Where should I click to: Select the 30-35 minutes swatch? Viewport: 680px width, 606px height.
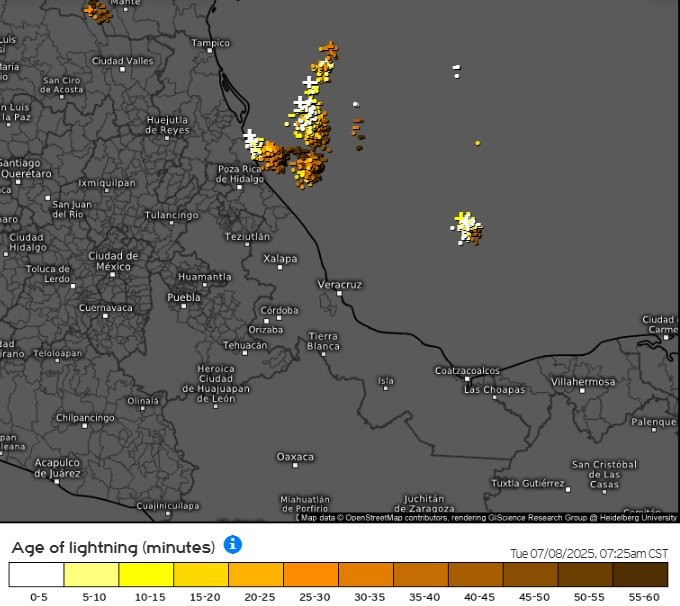[366, 575]
